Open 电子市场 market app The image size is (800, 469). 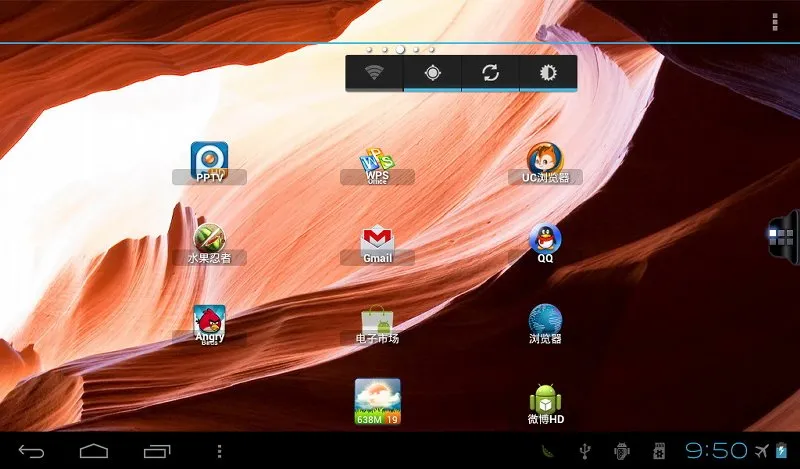click(x=377, y=325)
